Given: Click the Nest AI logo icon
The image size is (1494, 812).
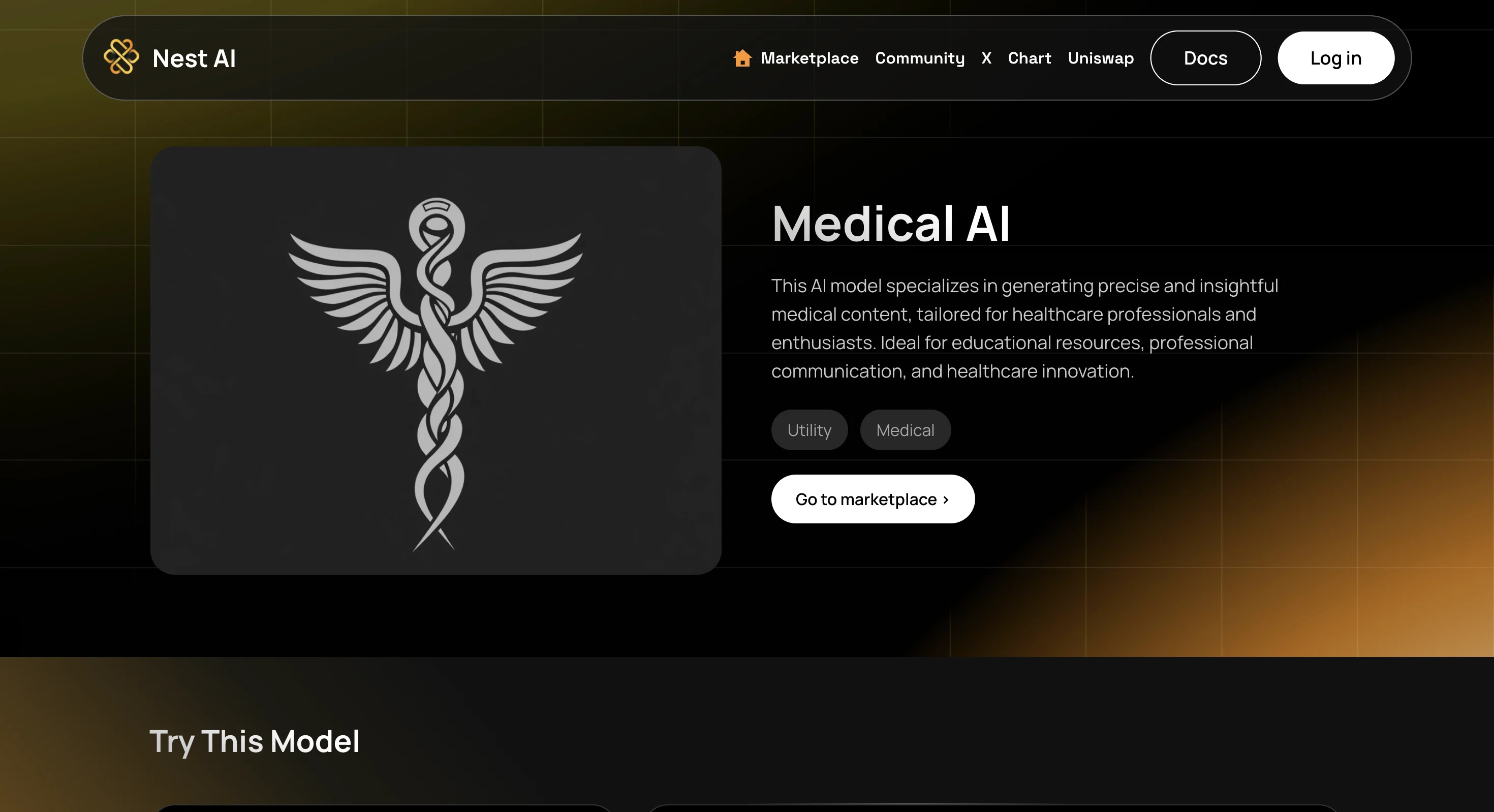Looking at the screenshot, I should (121, 57).
